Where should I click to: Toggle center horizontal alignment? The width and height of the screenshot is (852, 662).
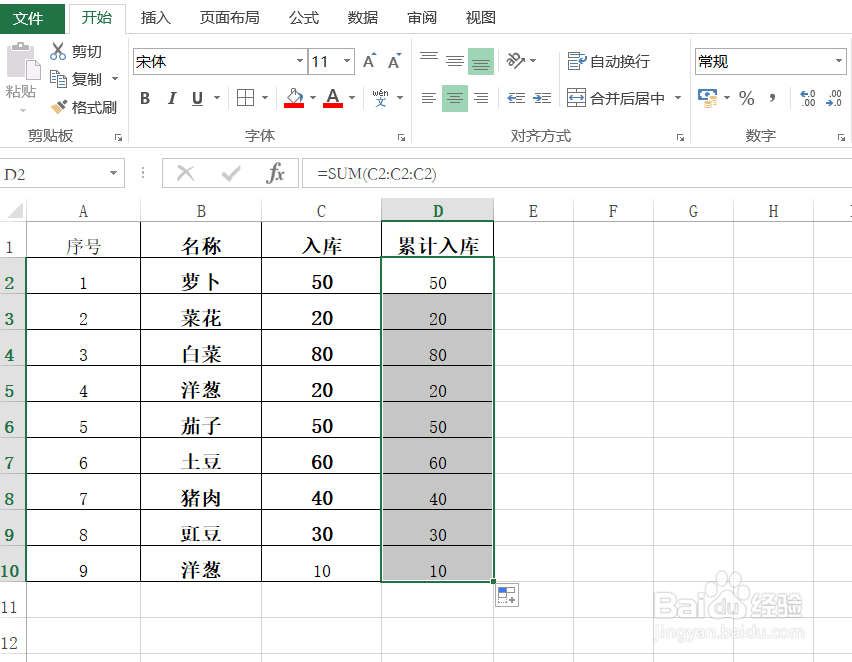tap(455, 98)
